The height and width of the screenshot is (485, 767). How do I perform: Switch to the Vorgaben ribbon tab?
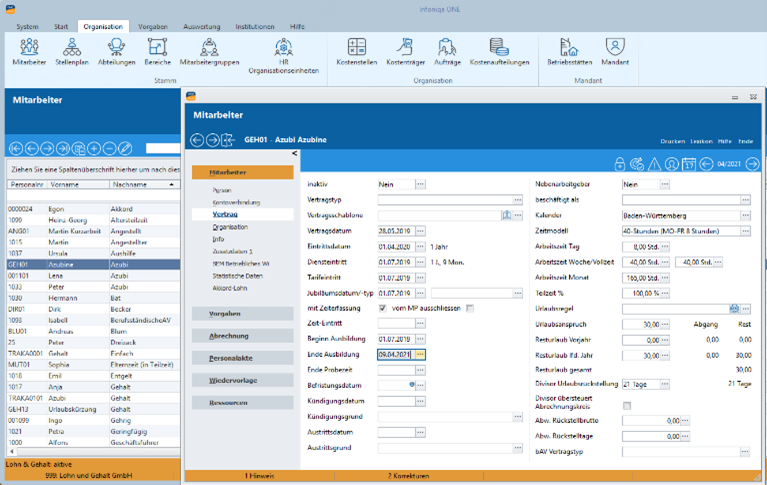(x=153, y=26)
